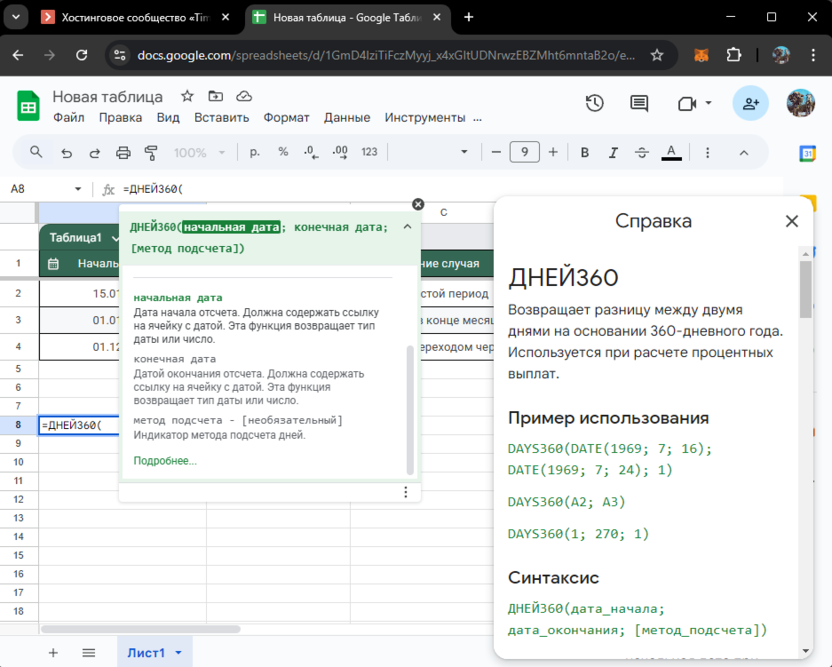Image resolution: width=832 pixels, height=667 pixels.
Task: Star the Новая таблица document
Action: tap(187, 96)
